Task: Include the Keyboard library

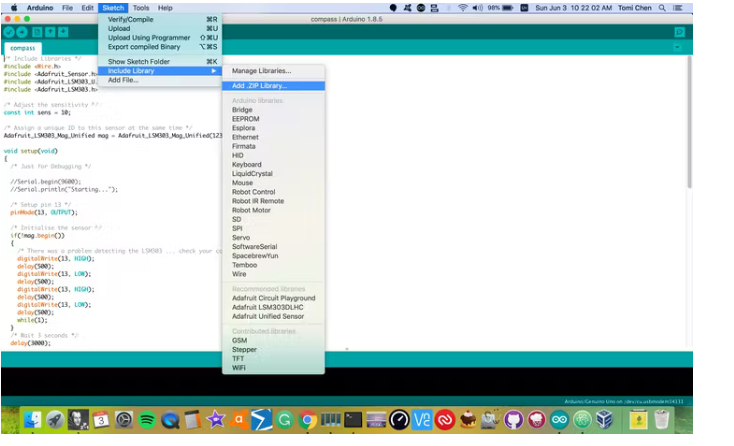Action: point(273,165)
